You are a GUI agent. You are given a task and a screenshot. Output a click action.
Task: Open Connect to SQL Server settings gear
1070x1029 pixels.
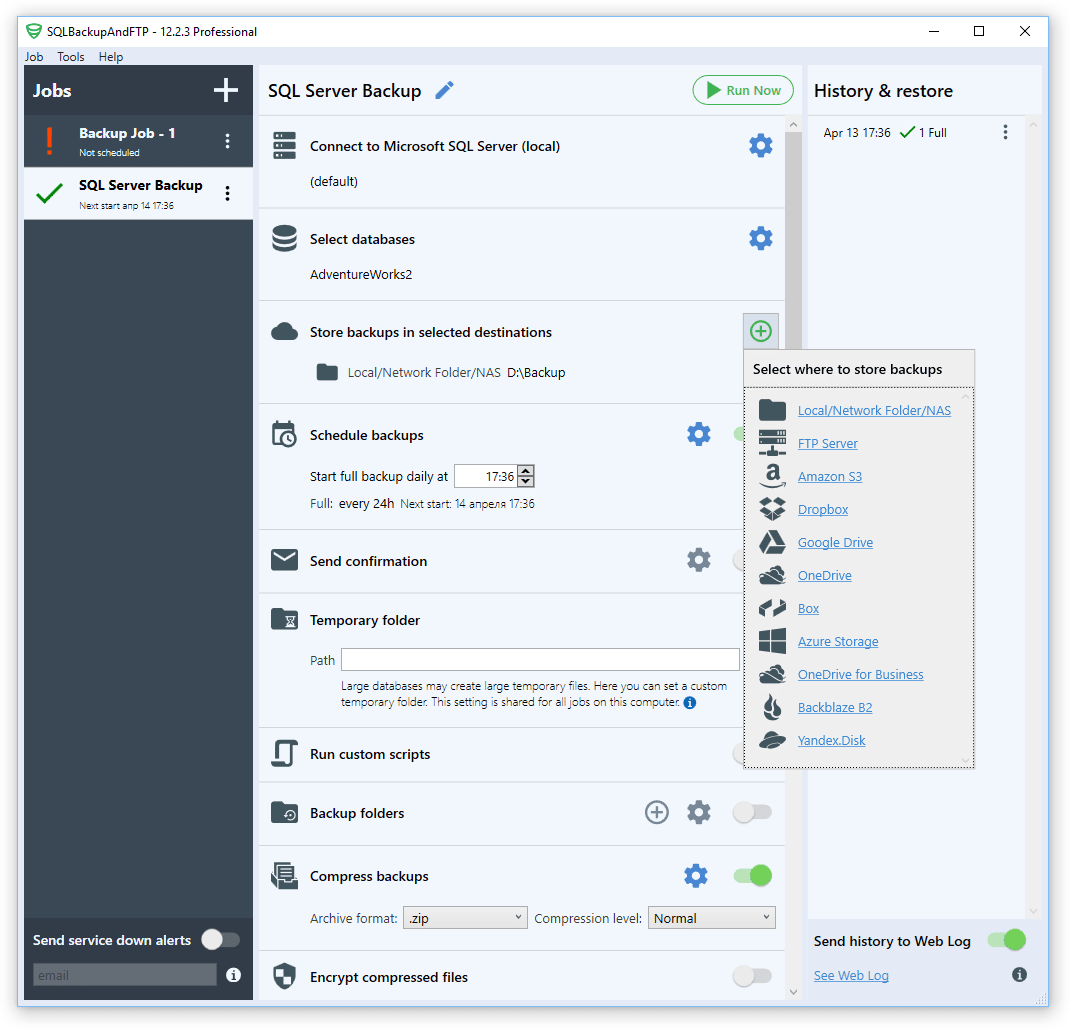coord(760,145)
